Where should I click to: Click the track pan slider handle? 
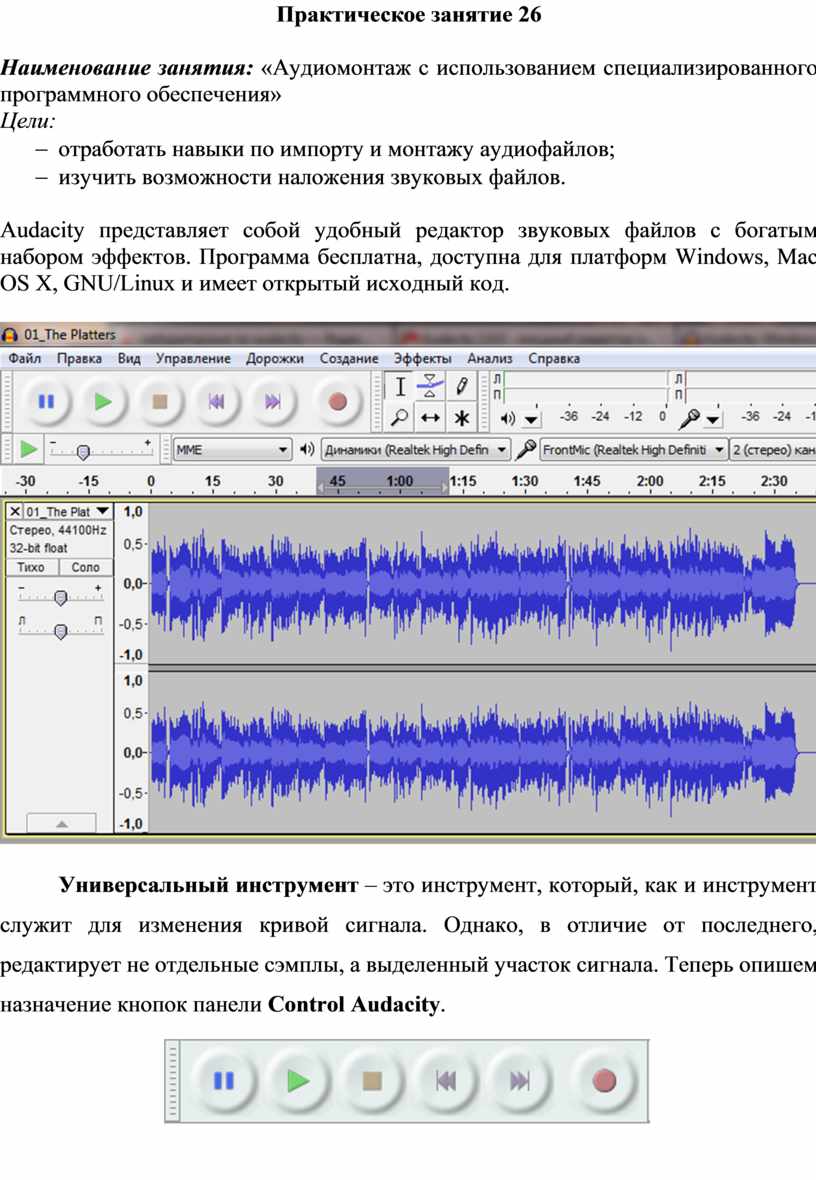pyautogui.click(x=60, y=631)
